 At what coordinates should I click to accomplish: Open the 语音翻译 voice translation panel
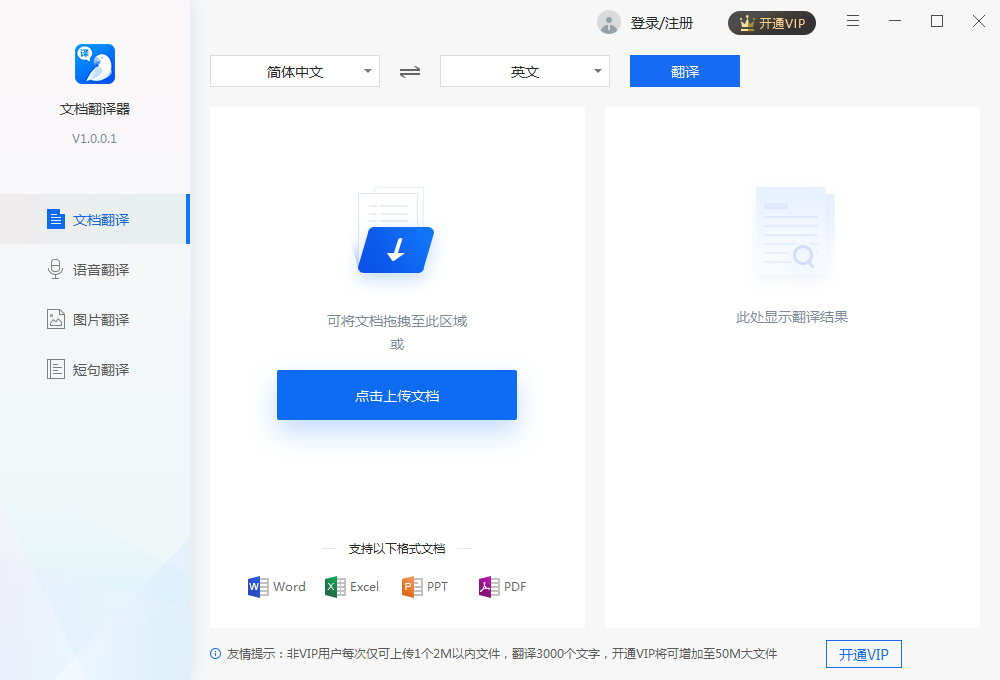(95, 268)
